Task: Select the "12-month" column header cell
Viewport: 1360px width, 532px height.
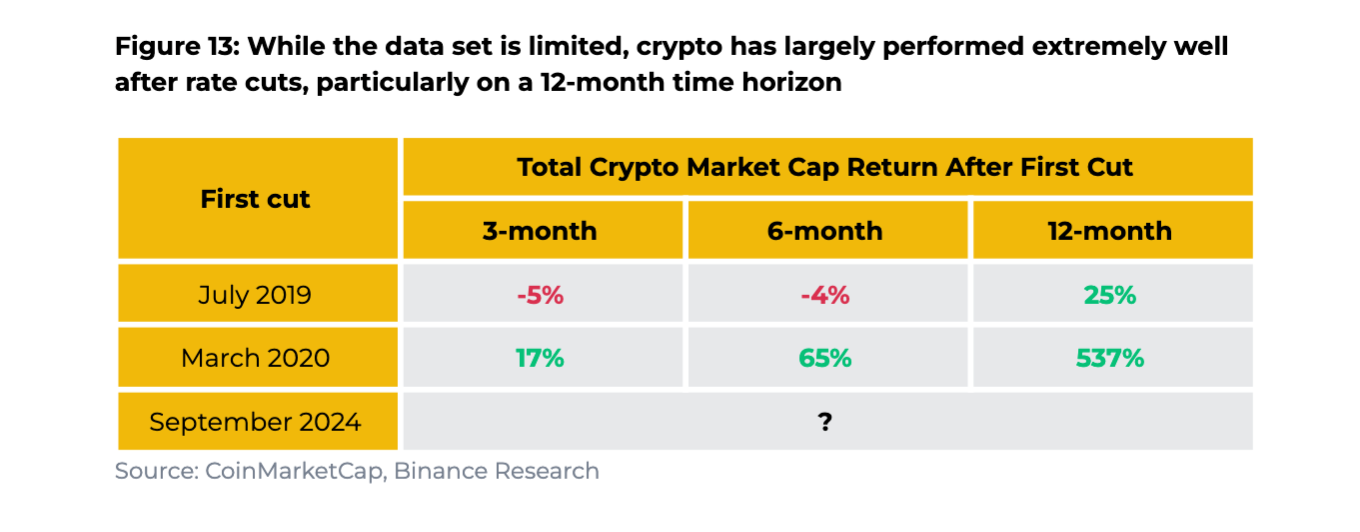Action: (x=1110, y=231)
